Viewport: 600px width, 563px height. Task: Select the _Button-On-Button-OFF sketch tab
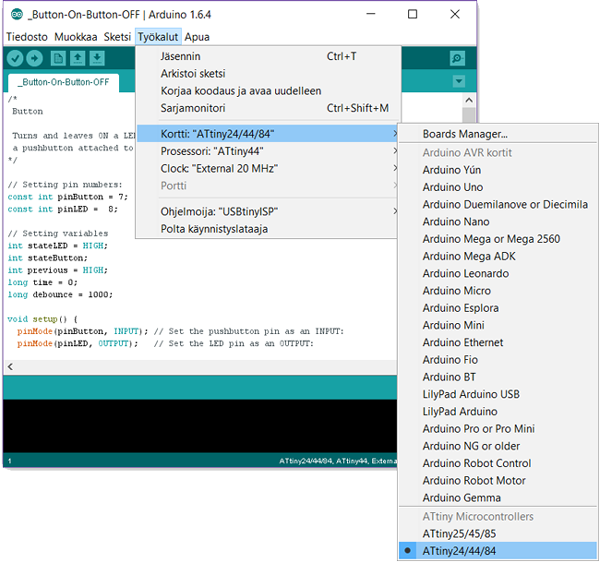(64, 82)
